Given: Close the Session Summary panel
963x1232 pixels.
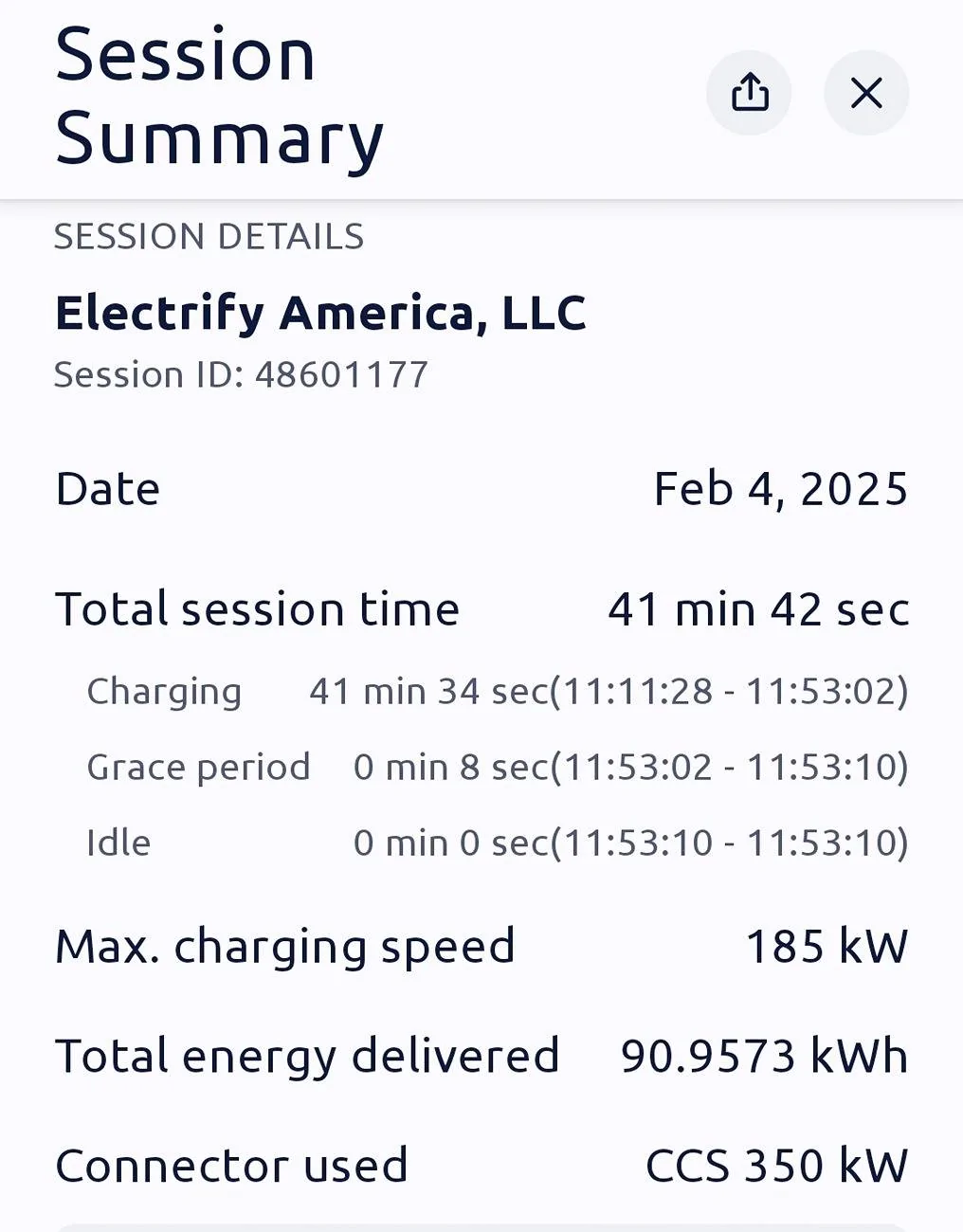Looking at the screenshot, I should 866,93.
